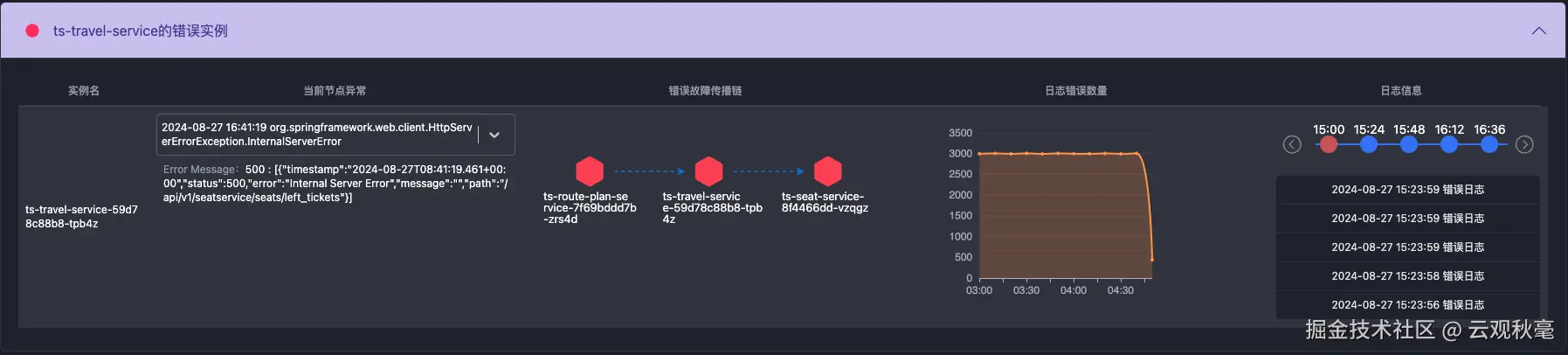This screenshot has width=1568, height=355.
Task: Click the 错误故障传播链 column header
Action: click(705, 91)
